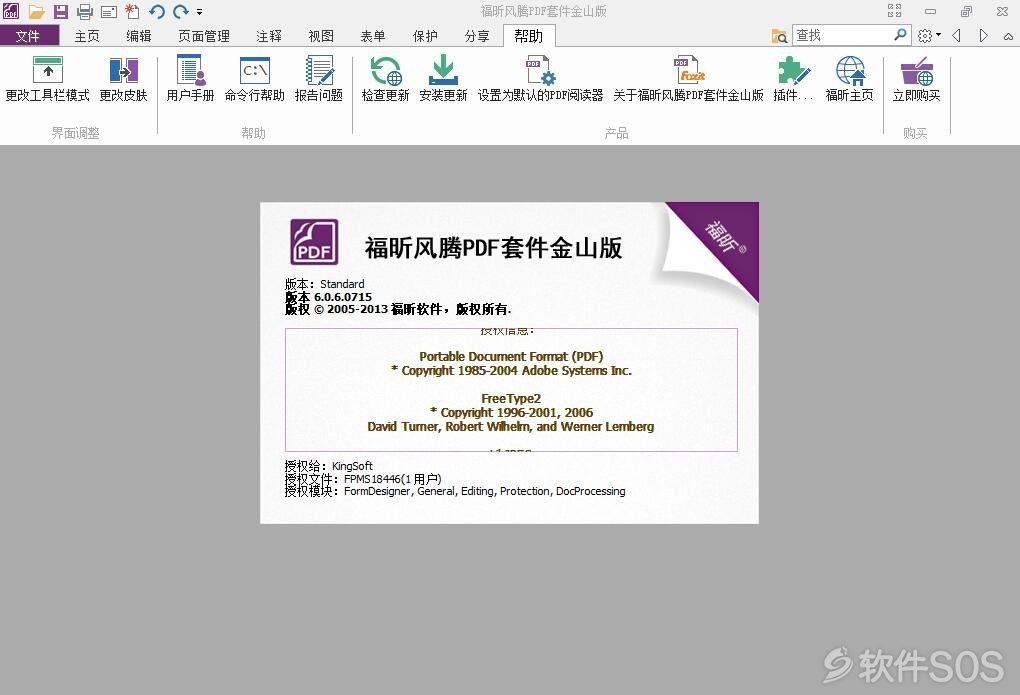
Task: Open the 保护 ribbon tab
Action: pos(425,36)
